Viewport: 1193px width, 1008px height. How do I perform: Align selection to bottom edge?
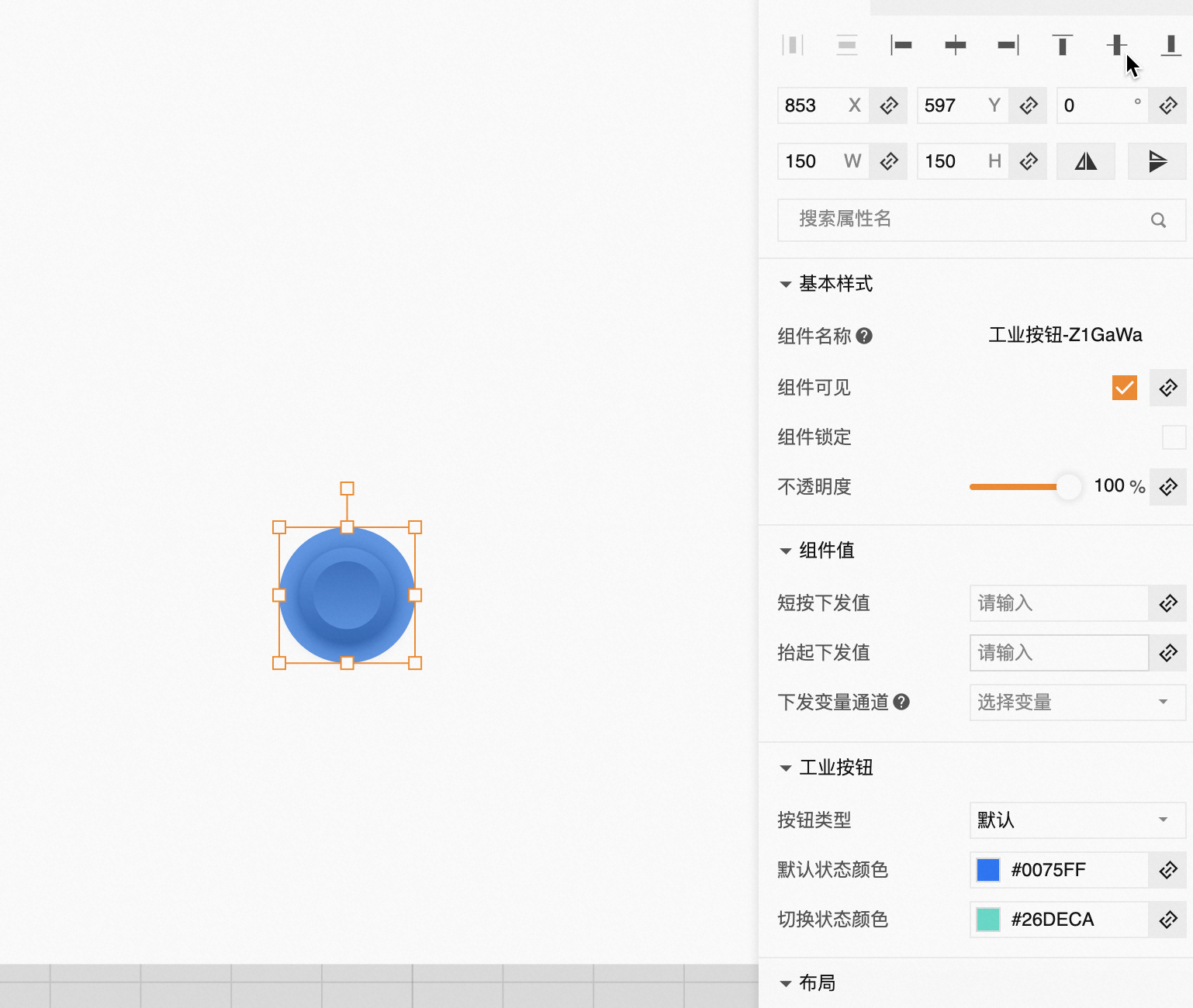1171,45
